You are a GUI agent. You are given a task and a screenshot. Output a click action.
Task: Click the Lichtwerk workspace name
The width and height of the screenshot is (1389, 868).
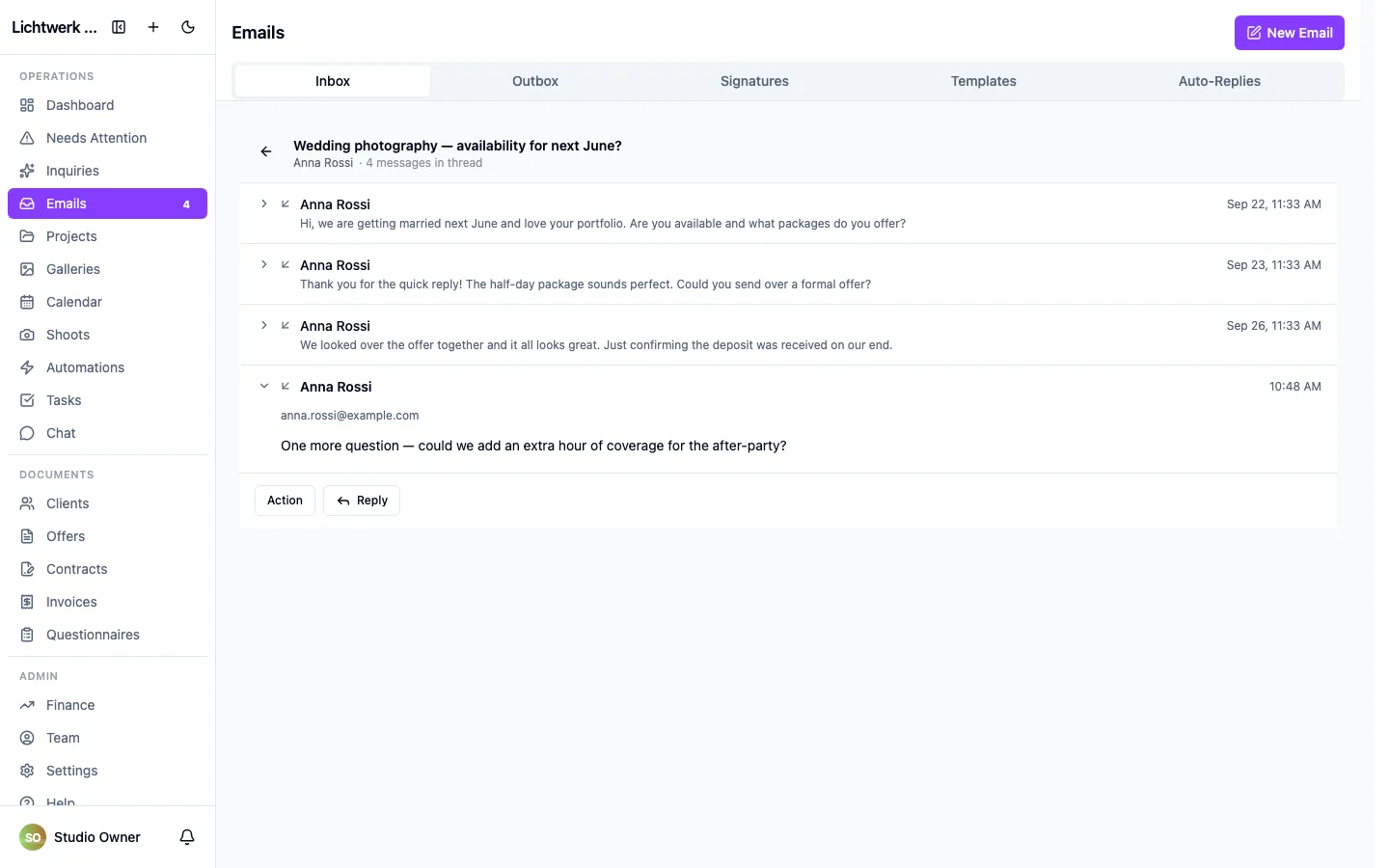[x=54, y=27]
